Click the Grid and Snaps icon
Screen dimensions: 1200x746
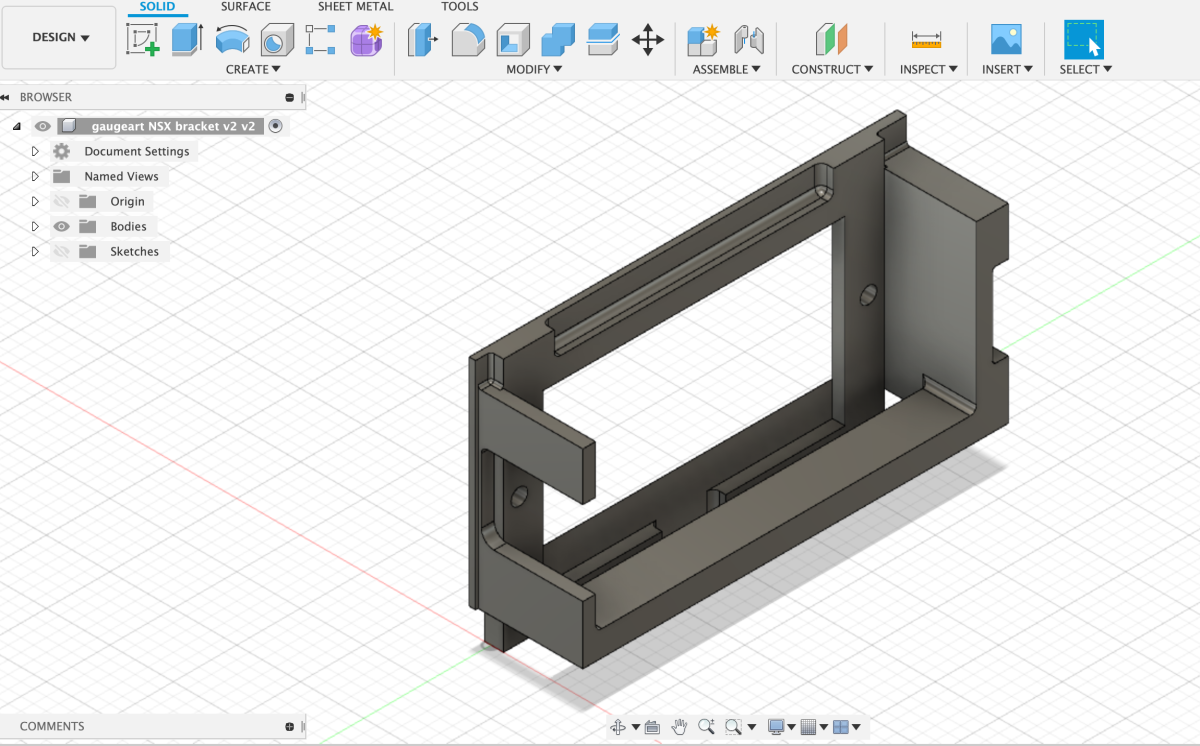point(808,727)
